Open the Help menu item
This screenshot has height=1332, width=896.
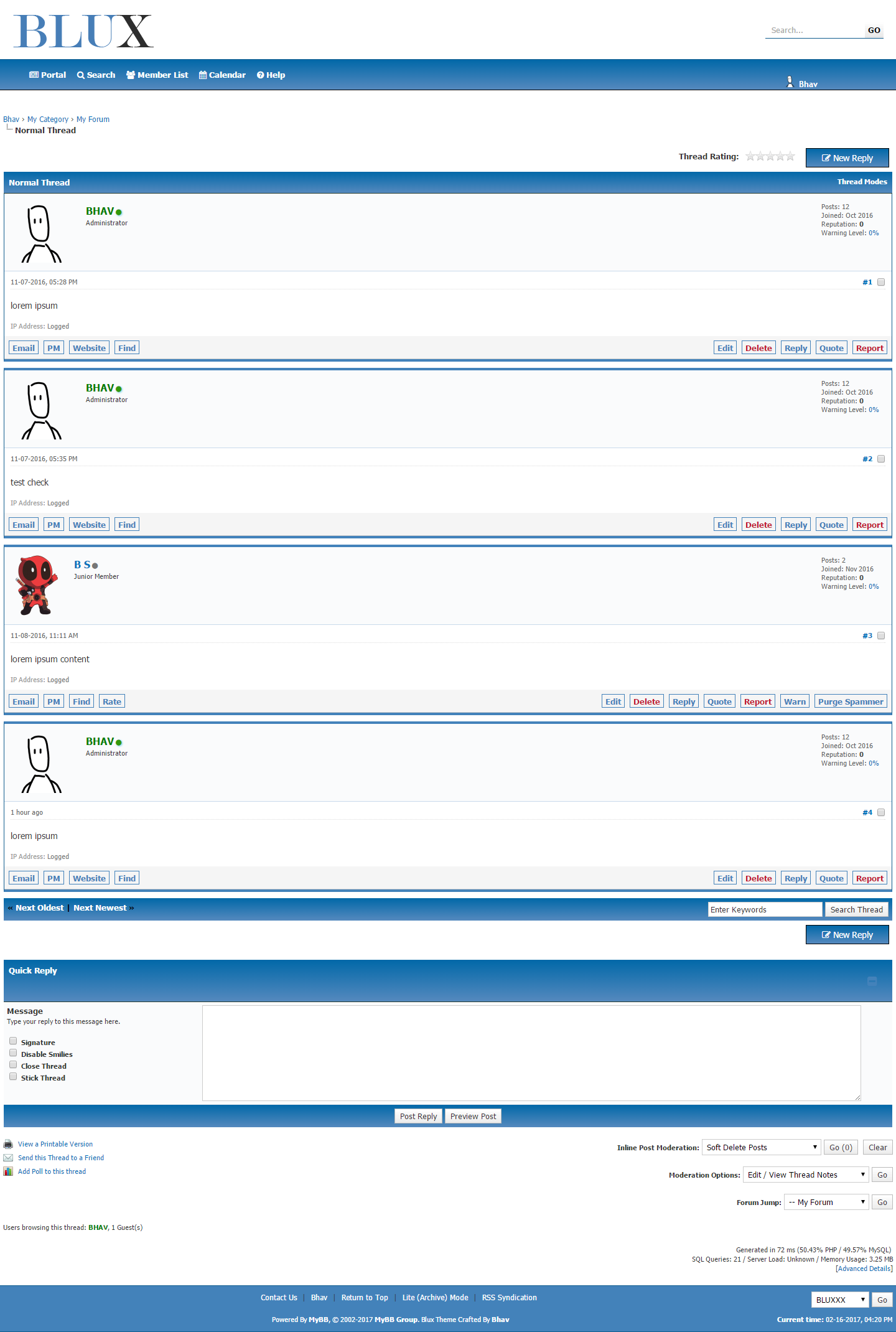271,75
